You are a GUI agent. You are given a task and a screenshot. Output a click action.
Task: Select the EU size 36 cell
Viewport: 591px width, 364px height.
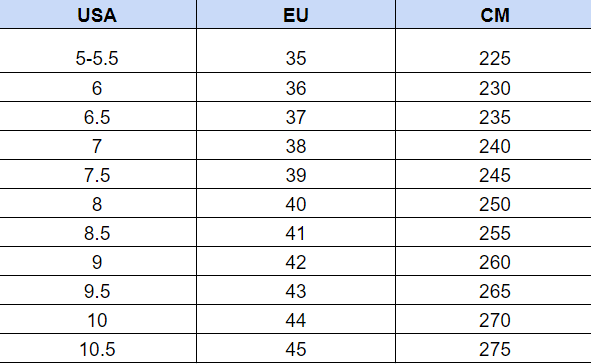(x=296, y=87)
